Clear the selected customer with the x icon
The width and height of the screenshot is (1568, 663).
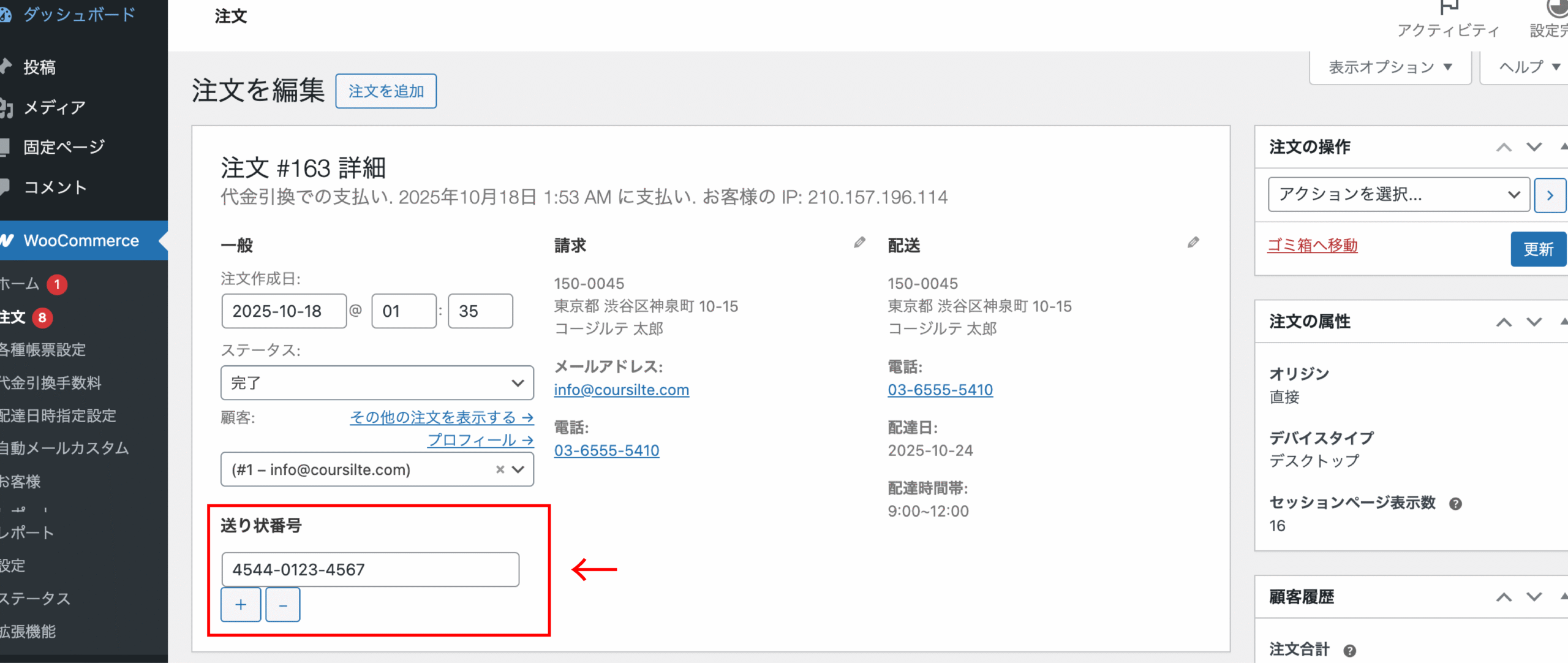(500, 469)
